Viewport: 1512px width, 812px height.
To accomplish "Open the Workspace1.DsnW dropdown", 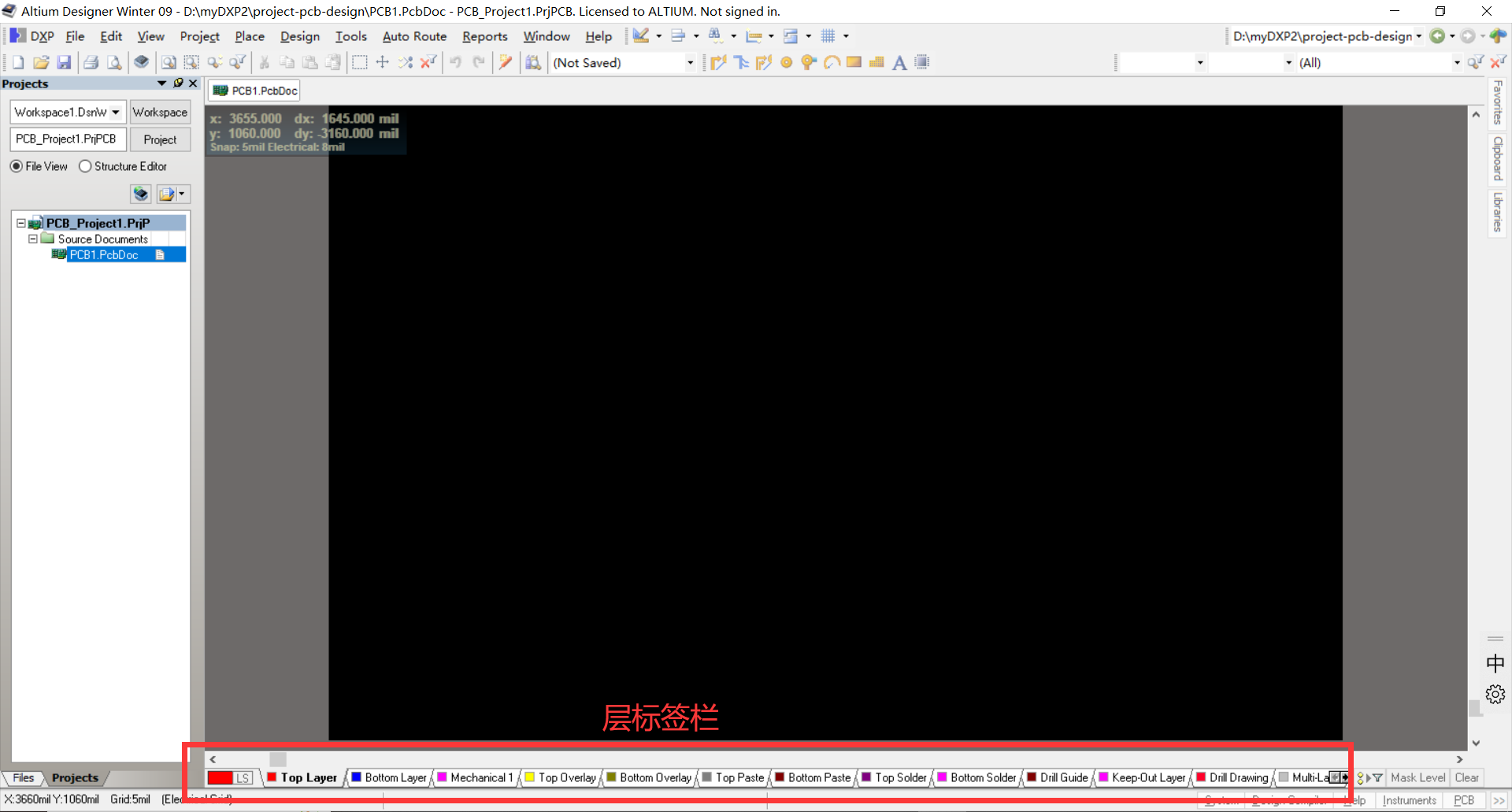I will 116,112.
